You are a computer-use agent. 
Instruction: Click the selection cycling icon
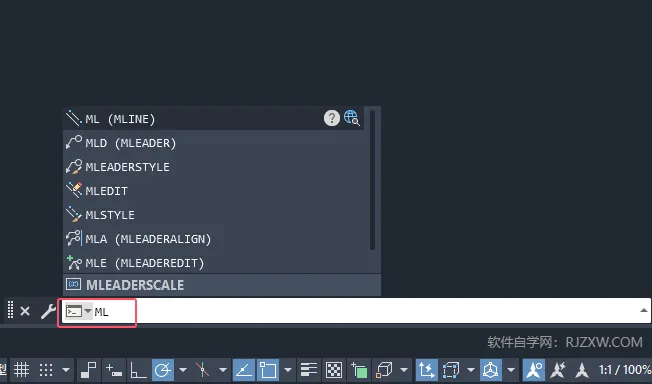click(359, 369)
